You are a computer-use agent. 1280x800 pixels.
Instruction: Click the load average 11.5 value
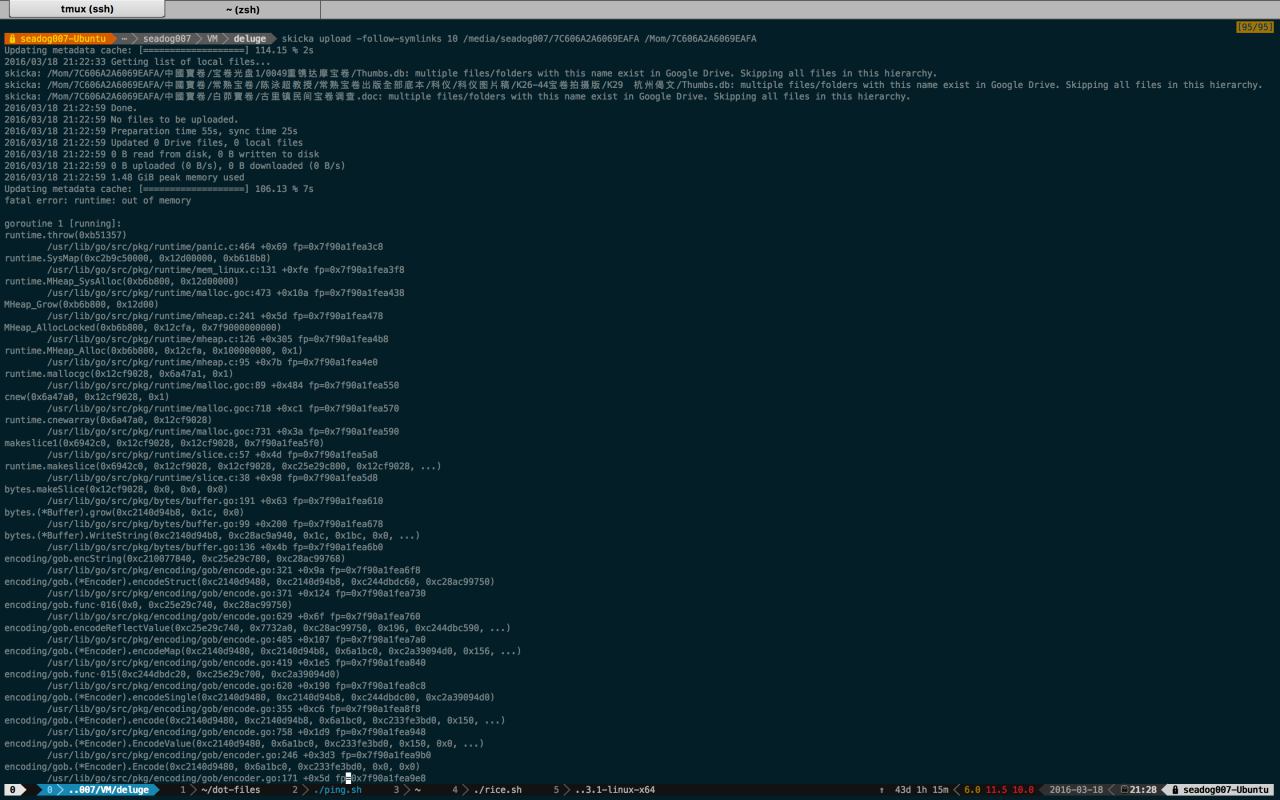[x=996, y=790]
